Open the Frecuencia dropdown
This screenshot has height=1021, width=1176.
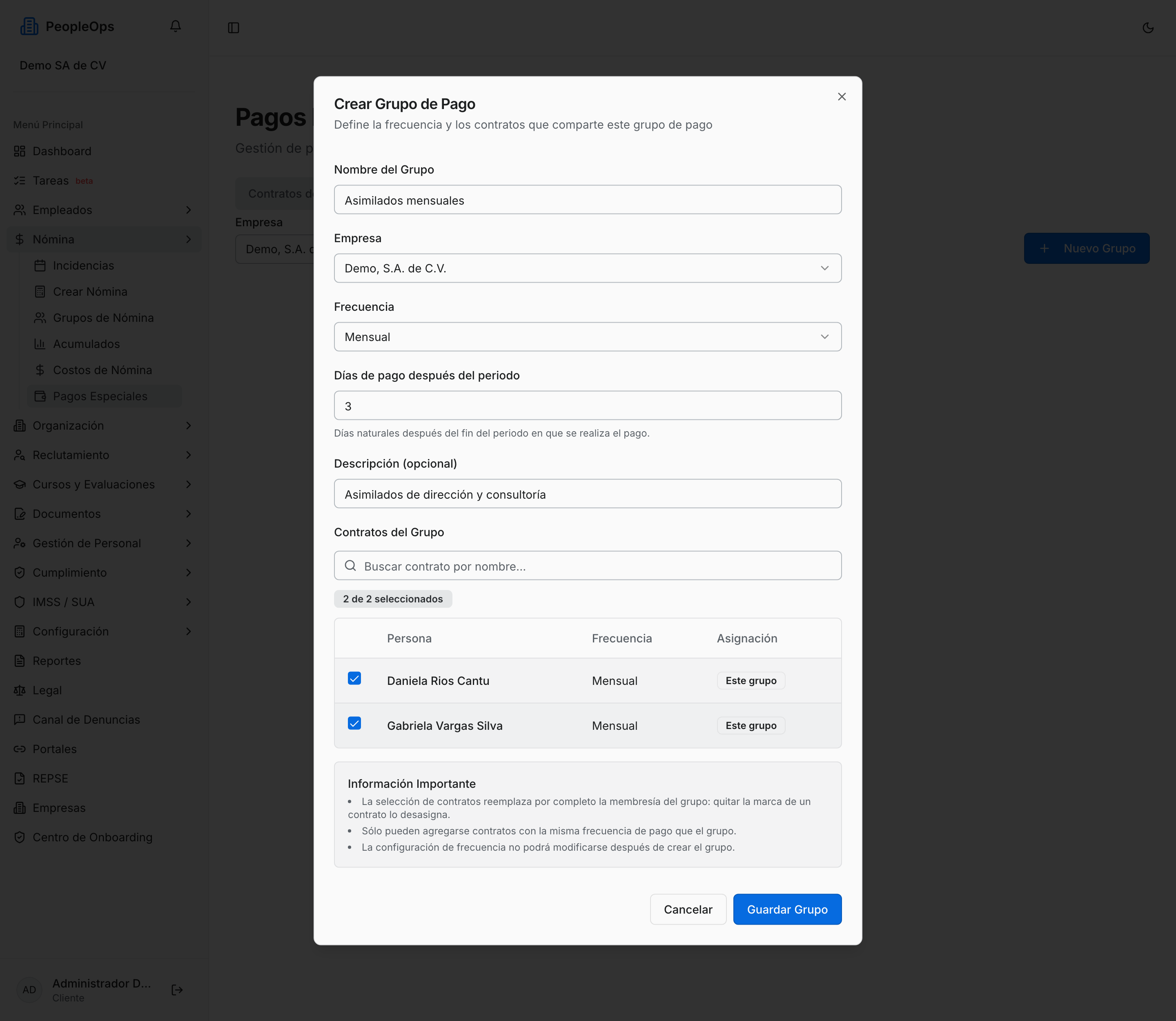click(588, 337)
